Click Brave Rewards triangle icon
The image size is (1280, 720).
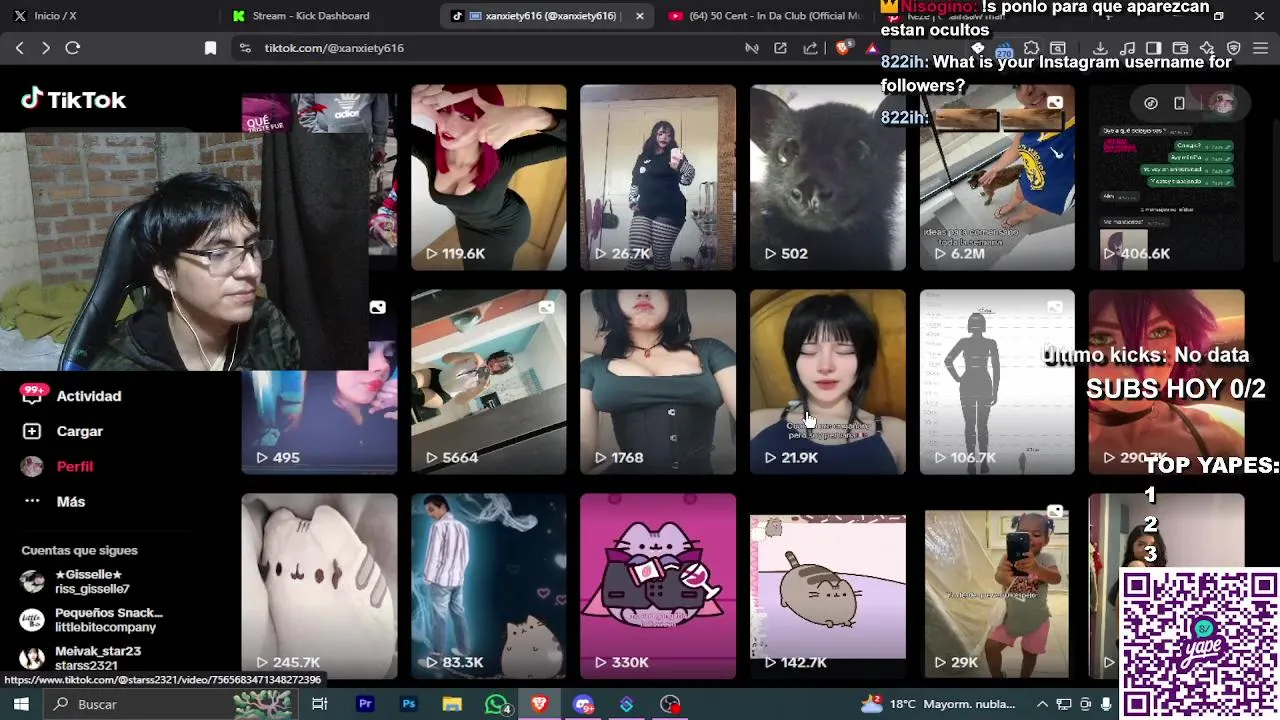(872, 48)
